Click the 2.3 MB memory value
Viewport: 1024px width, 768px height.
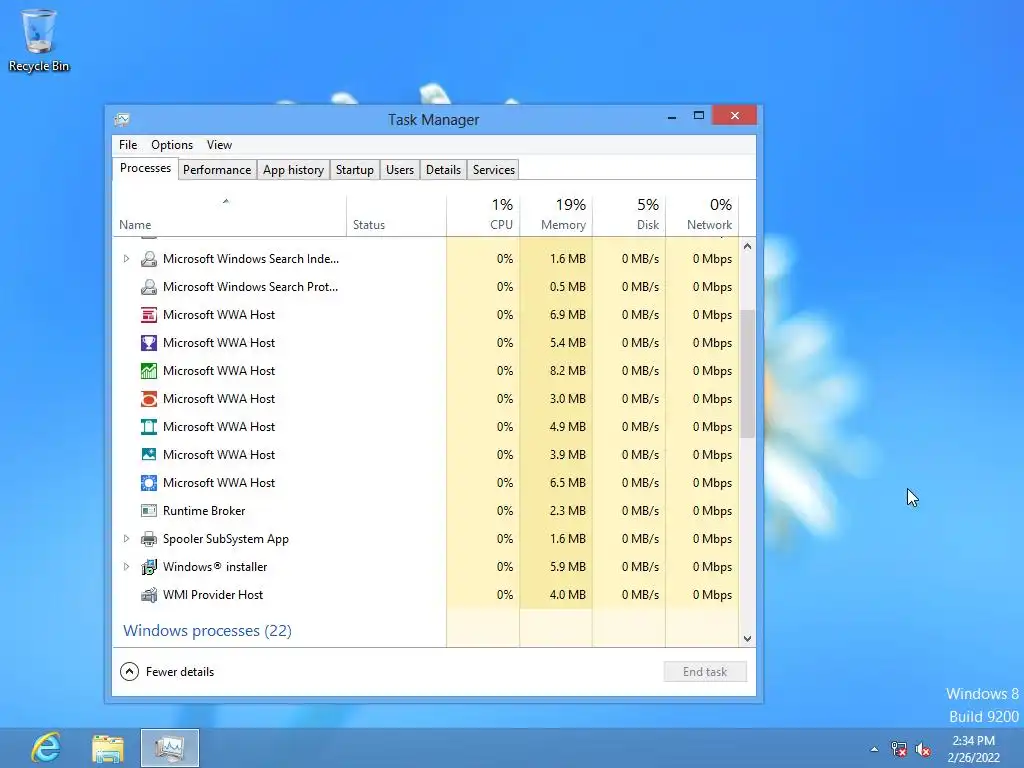568,511
